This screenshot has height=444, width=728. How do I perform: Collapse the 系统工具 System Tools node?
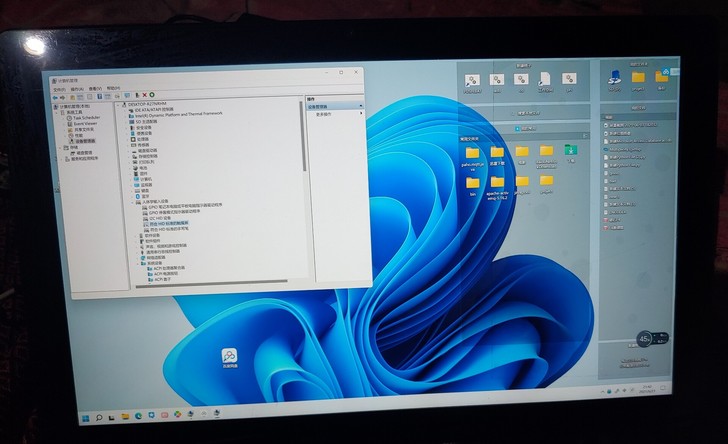click(57, 112)
